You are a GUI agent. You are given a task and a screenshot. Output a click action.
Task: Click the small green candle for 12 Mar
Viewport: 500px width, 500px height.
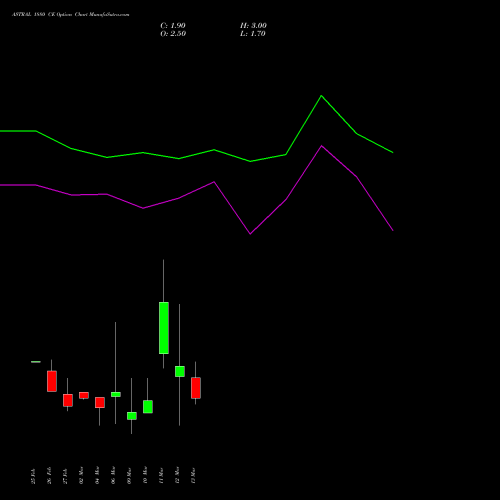coord(180,371)
